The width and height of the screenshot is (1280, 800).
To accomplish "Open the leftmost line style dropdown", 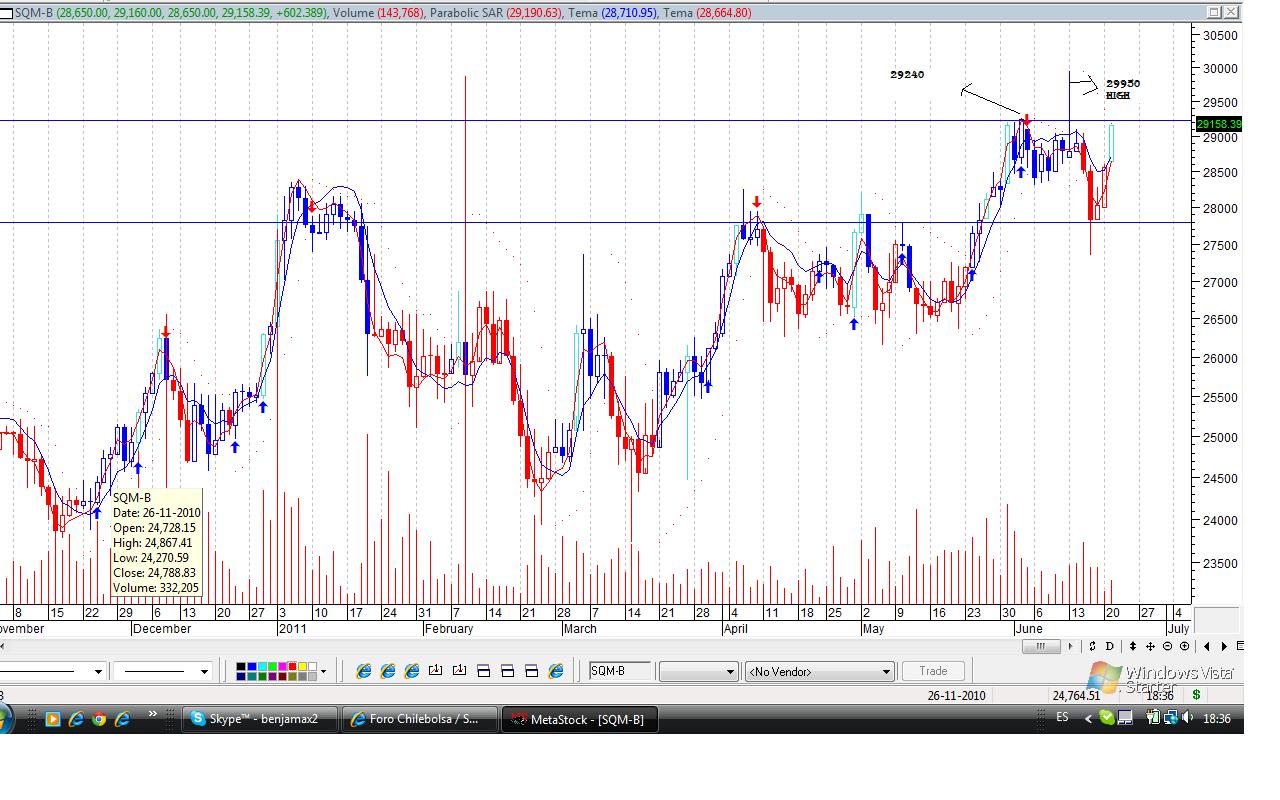I will [97, 671].
